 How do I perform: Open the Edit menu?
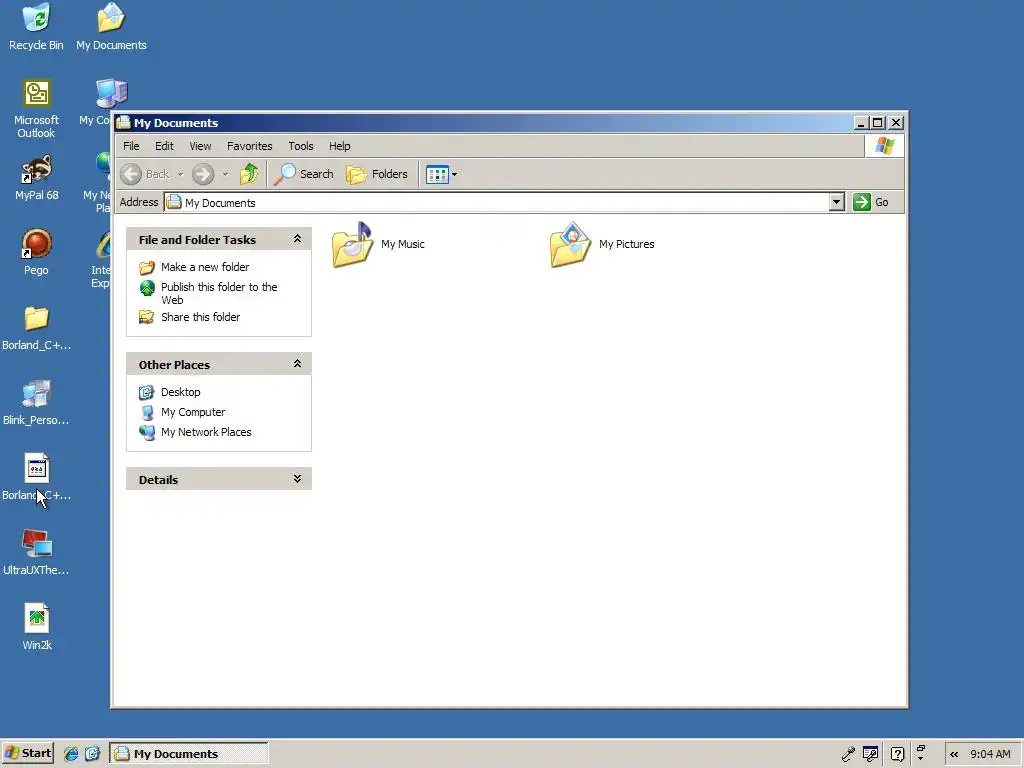point(164,146)
